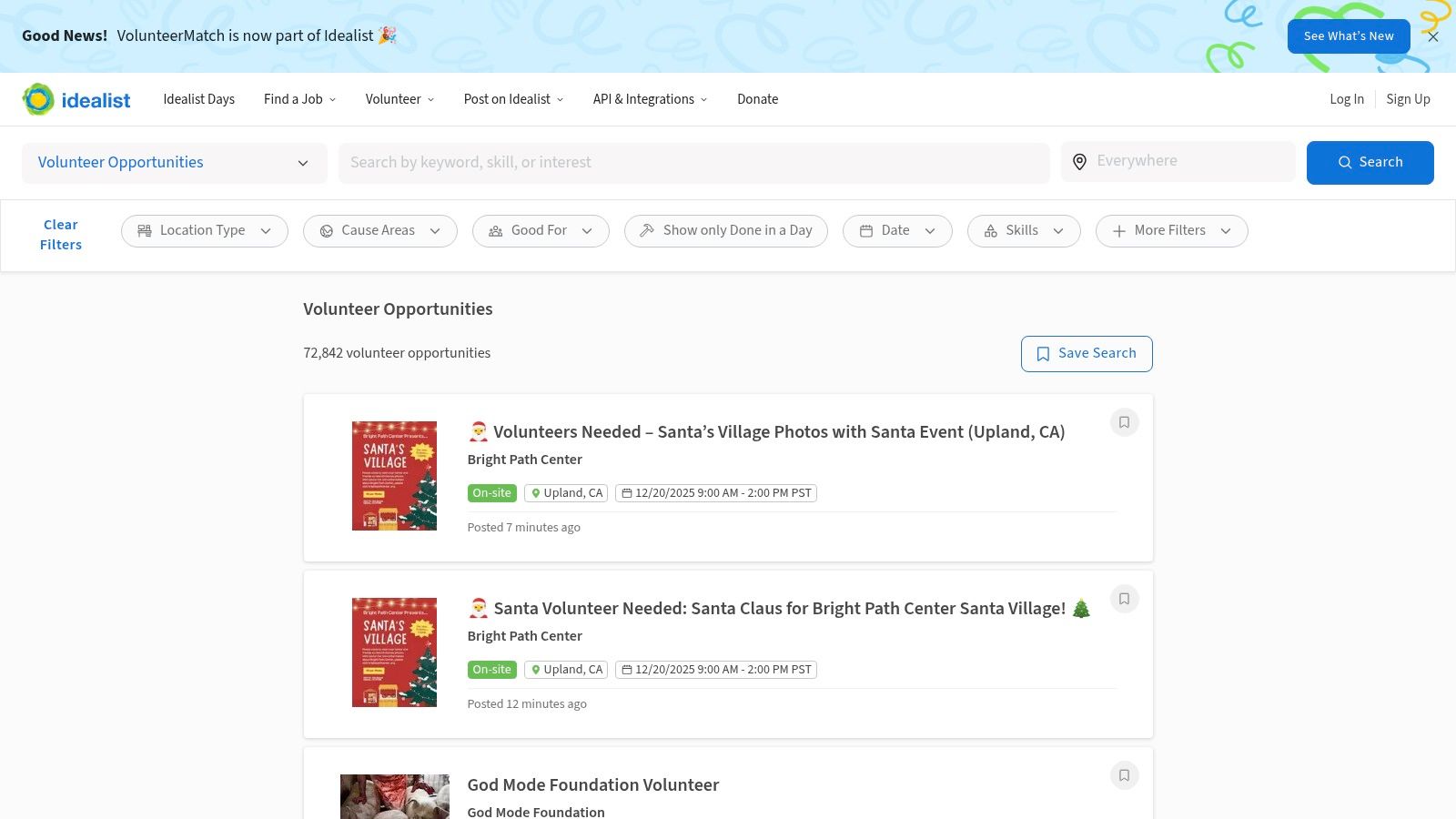Click the plus icon on More Filters

(1119, 231)
